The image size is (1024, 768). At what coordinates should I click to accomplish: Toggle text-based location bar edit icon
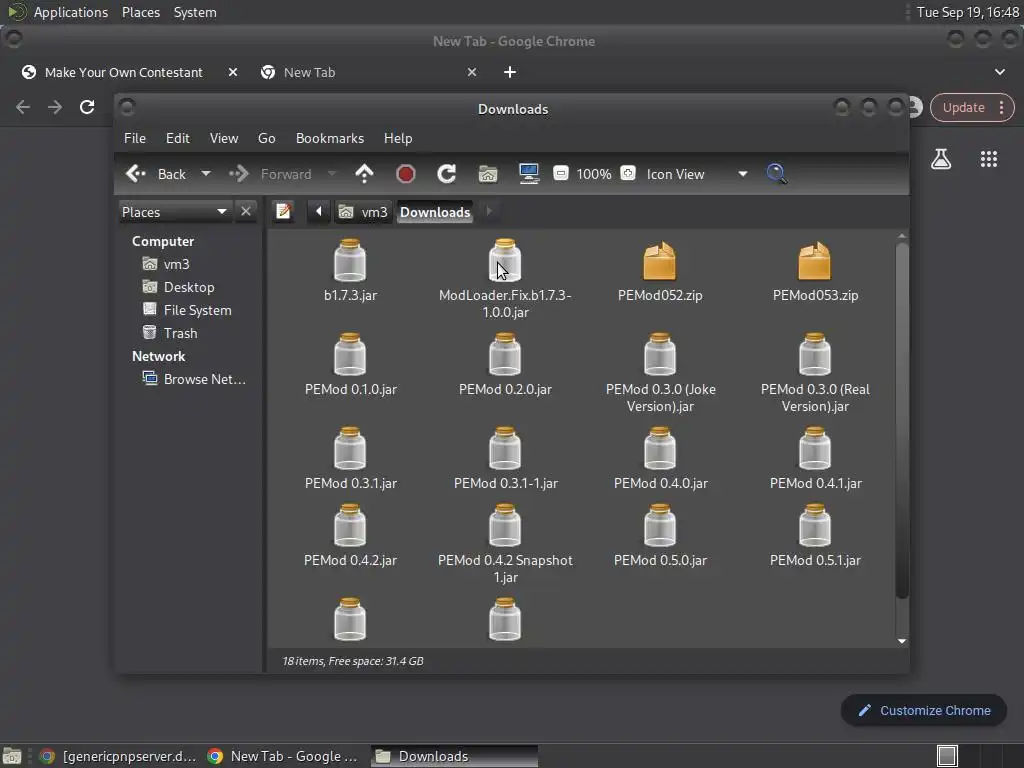[x=284, y=211]
